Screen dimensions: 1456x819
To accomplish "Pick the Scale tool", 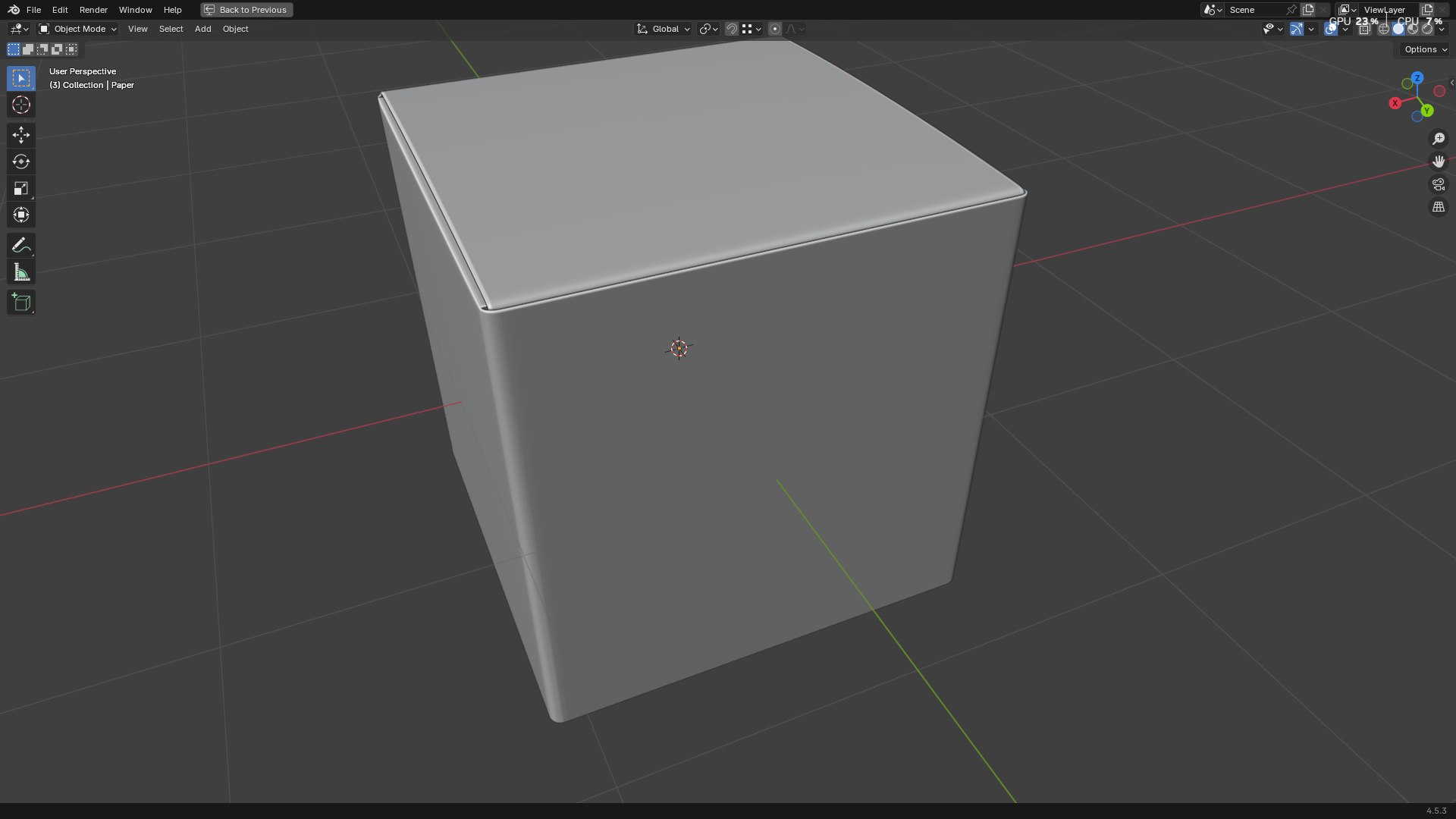I will pos(21,188).
